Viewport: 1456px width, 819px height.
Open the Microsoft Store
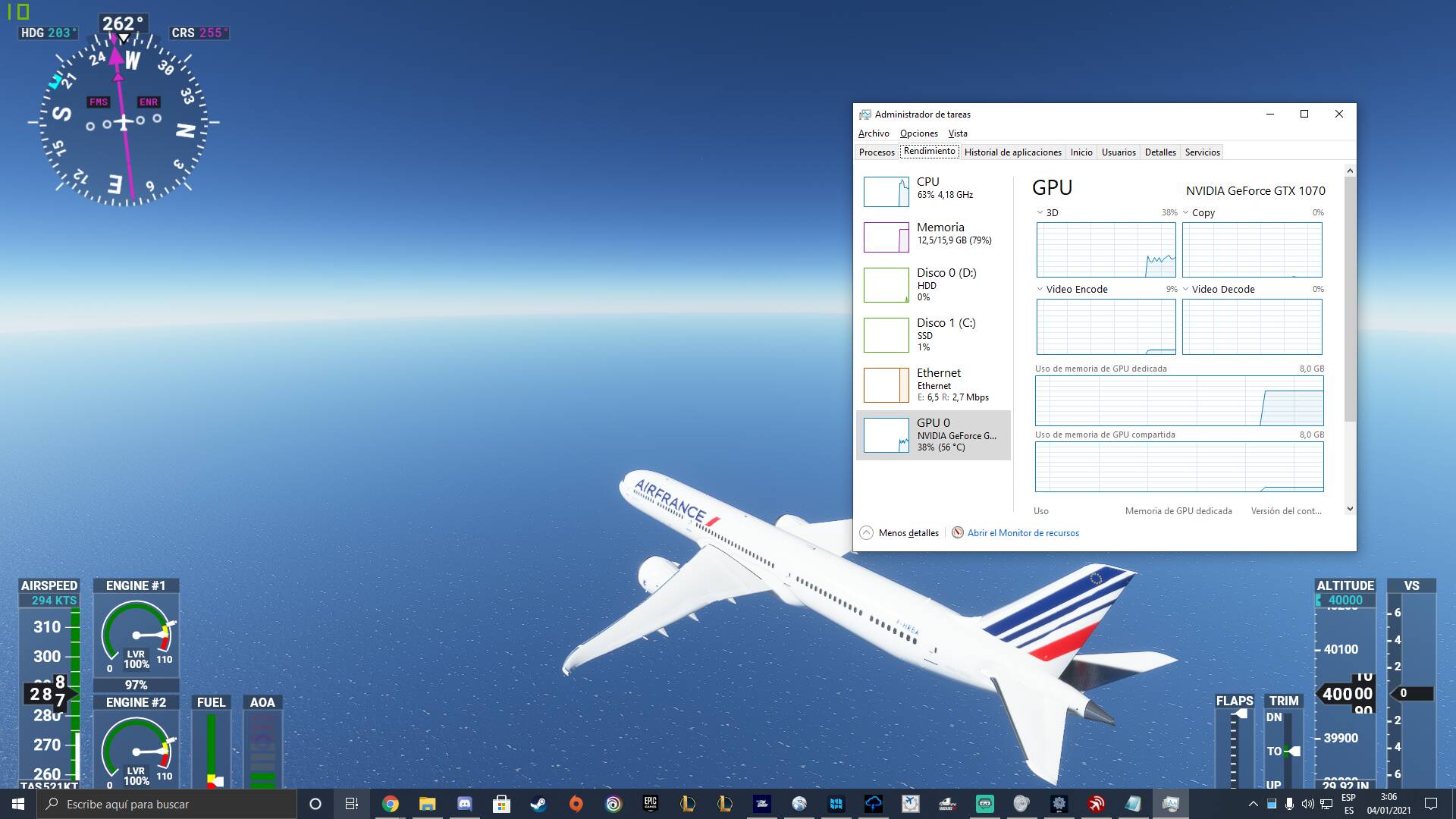[x=501, y=804]
